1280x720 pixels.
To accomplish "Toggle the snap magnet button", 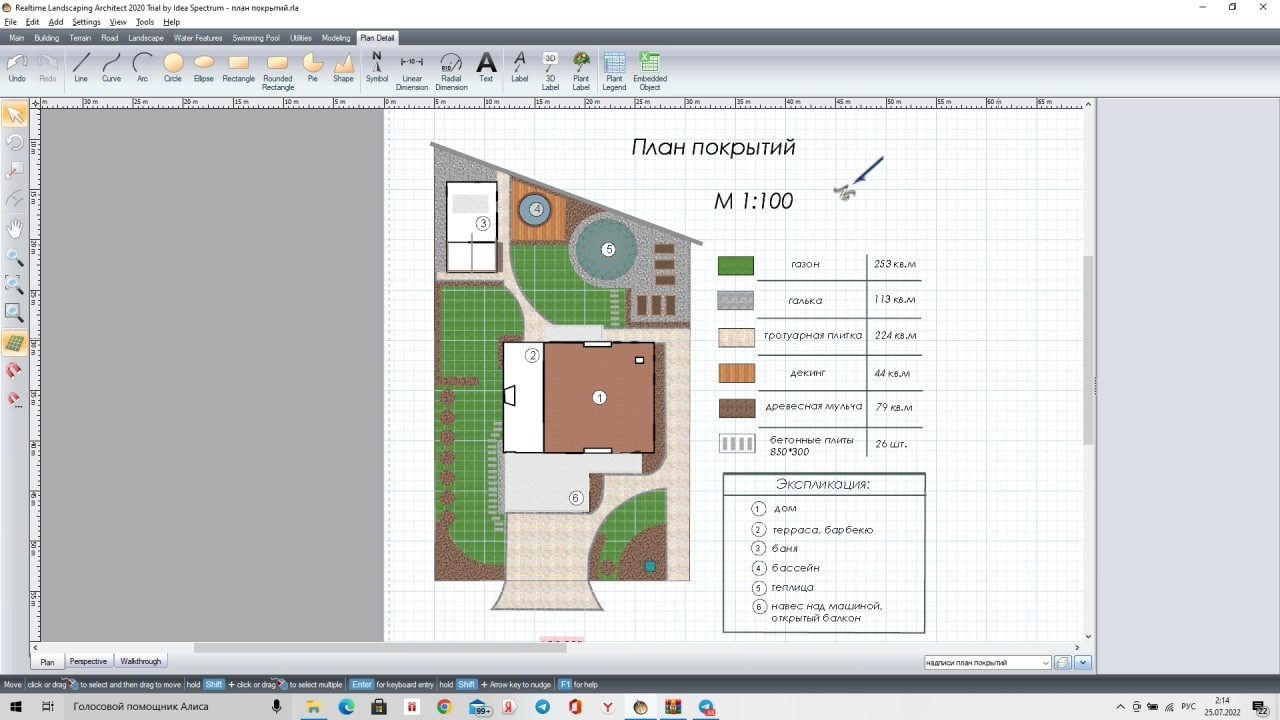I will pyautogui.click(x=15, y=371).
